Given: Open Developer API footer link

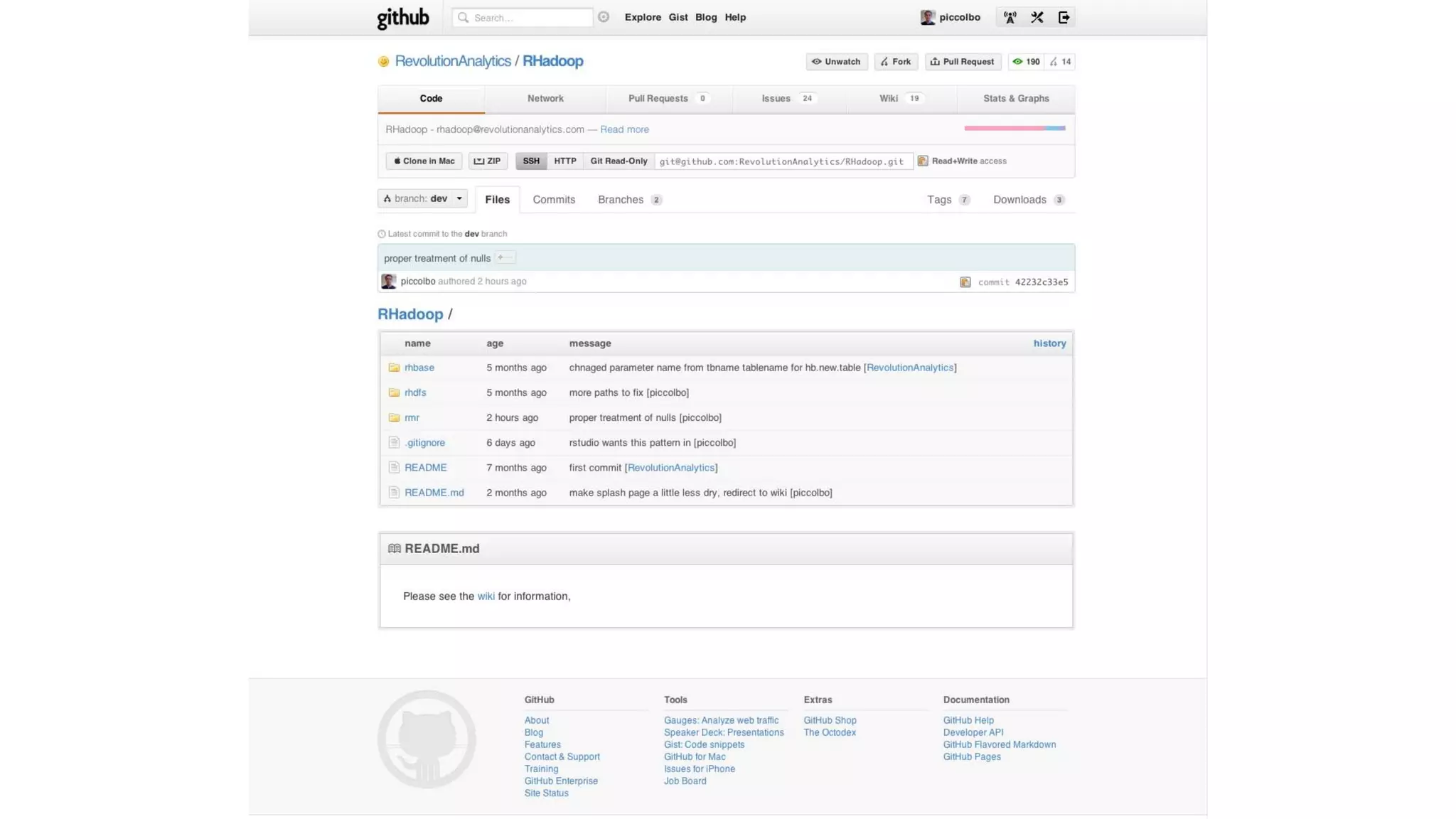Looking at the screenshot, I should [973, 733].
